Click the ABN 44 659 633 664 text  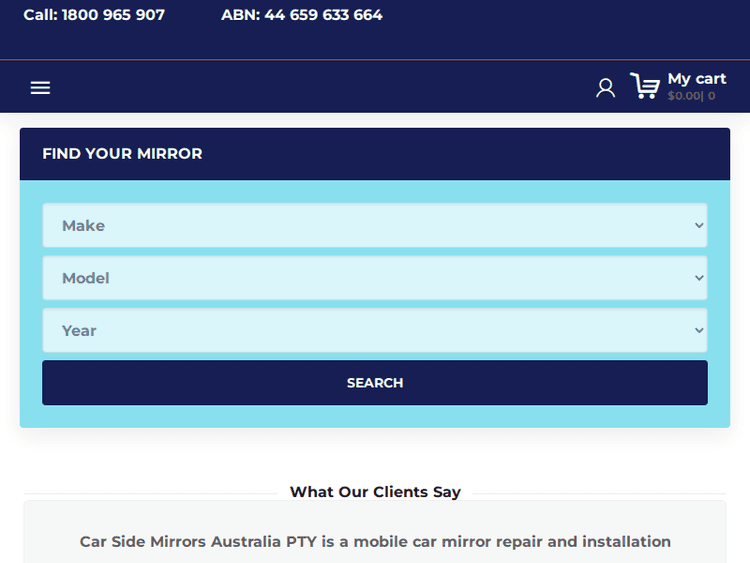pyautogui.click(x=323, y=15)
